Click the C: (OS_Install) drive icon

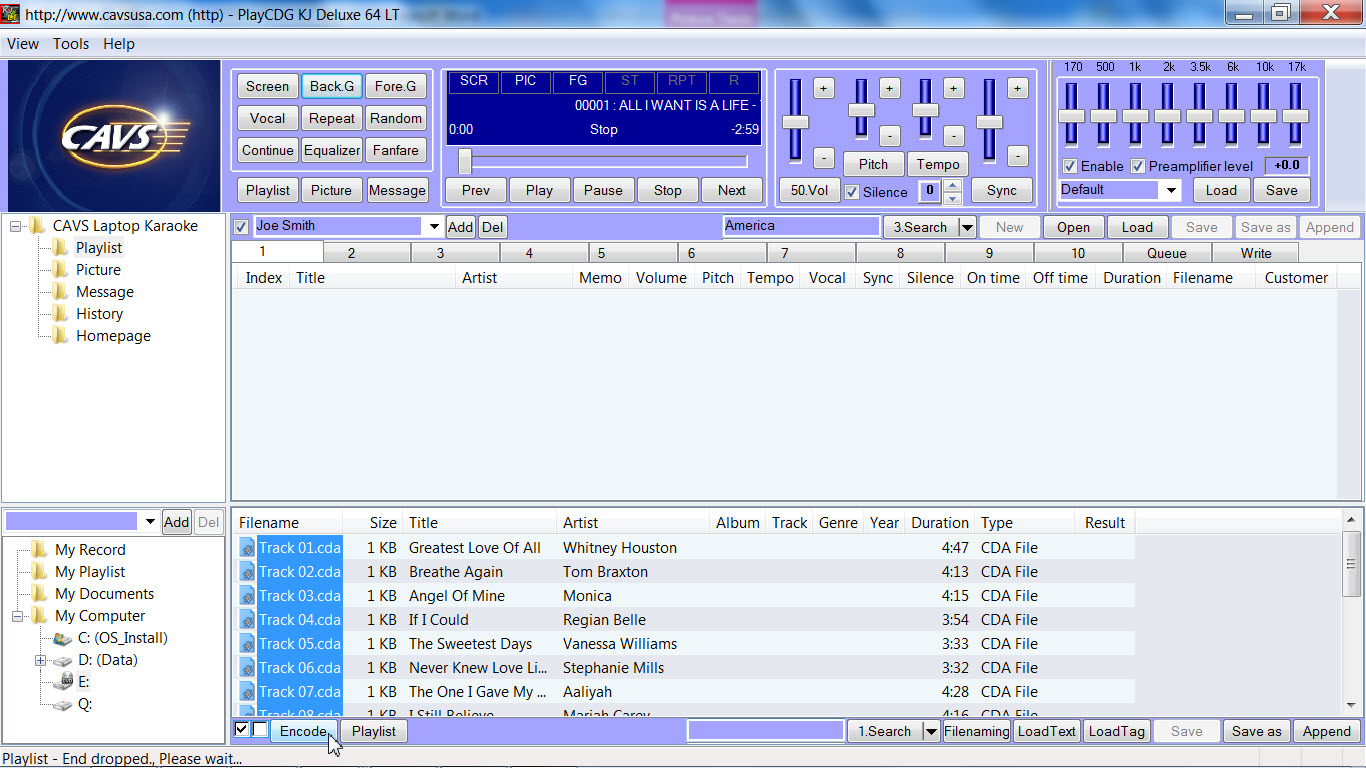coord(62,638)
